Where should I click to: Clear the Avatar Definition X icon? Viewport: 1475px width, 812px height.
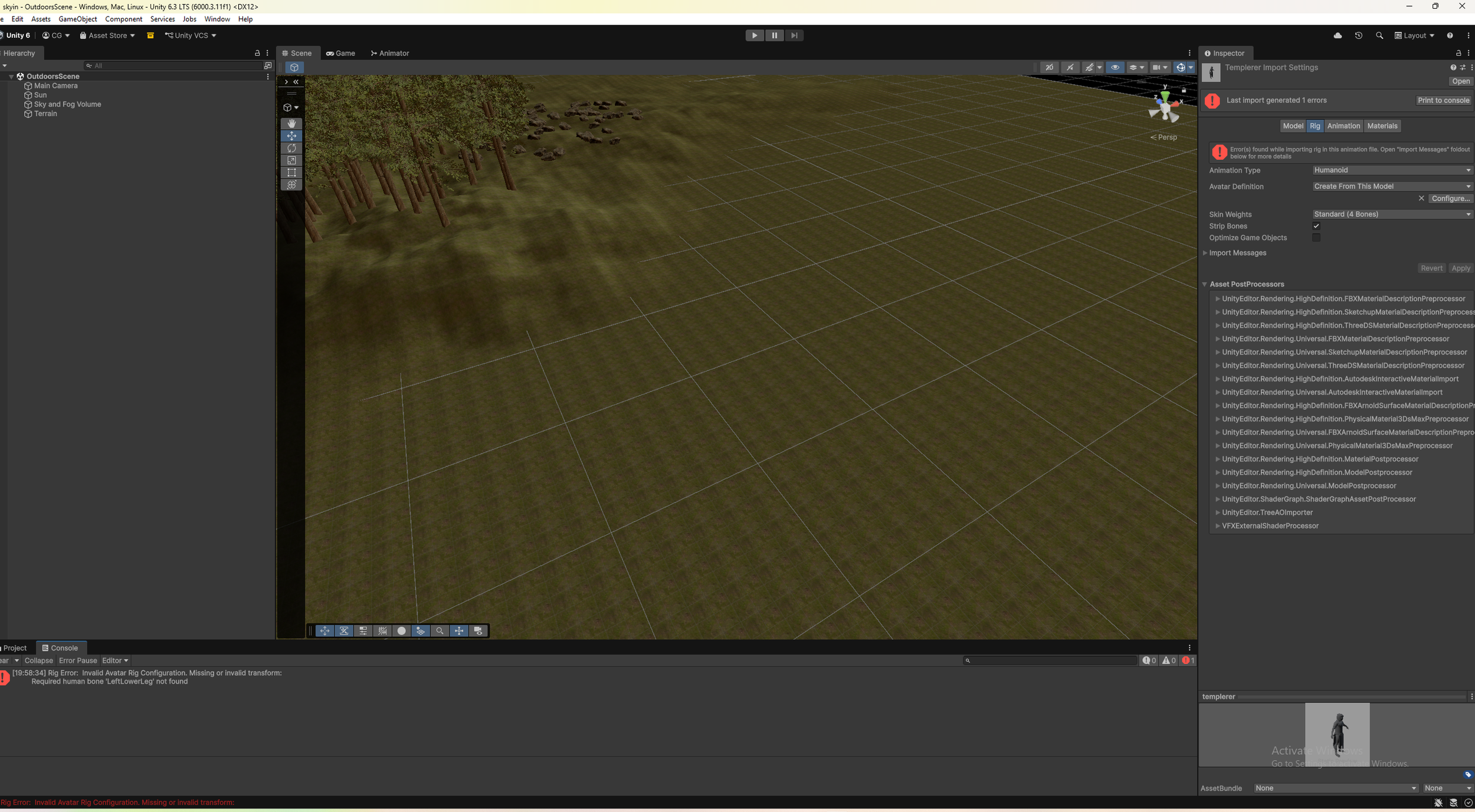(x=1421, y=199)
